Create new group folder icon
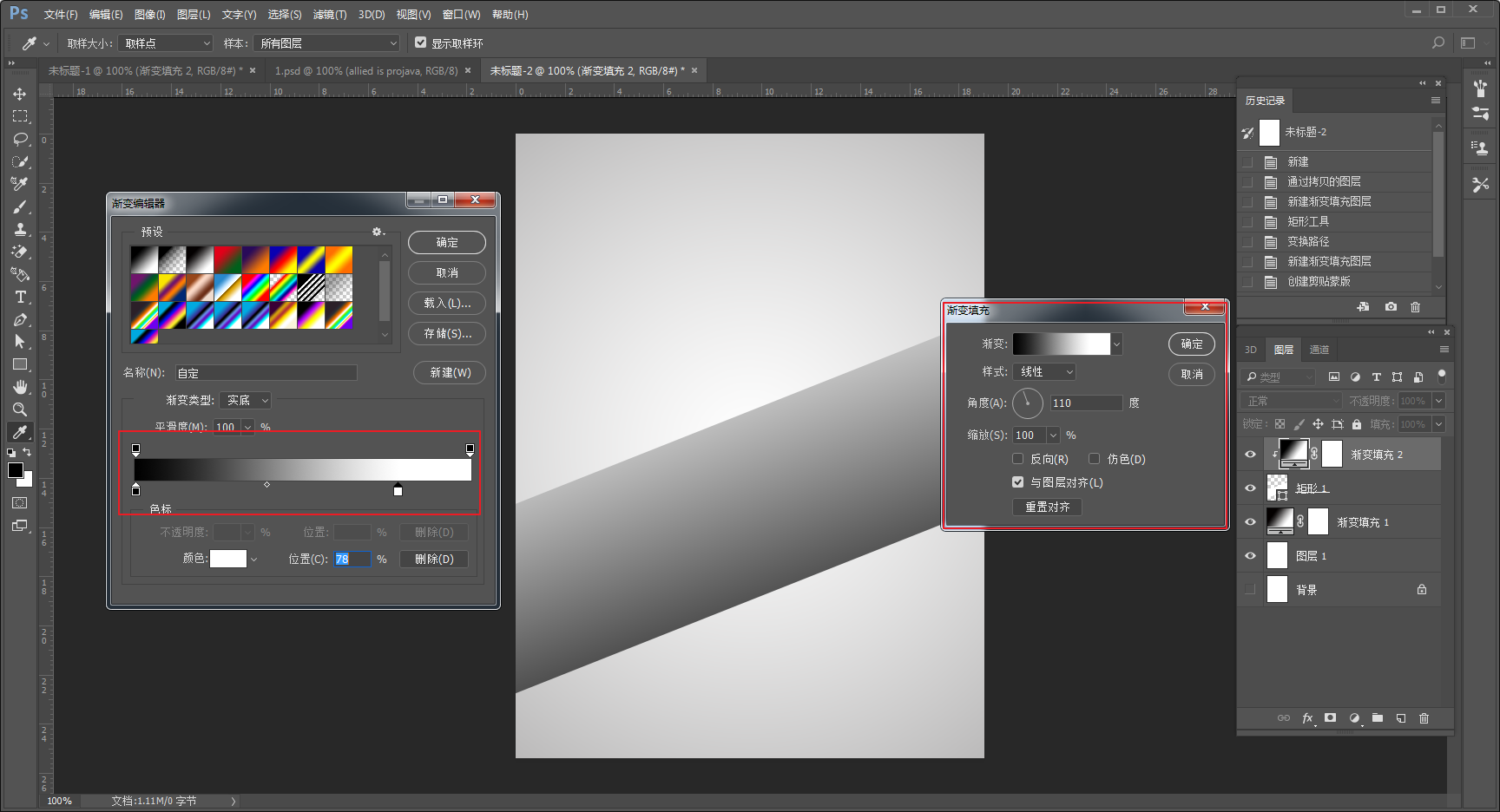 tap(1378, 718)
